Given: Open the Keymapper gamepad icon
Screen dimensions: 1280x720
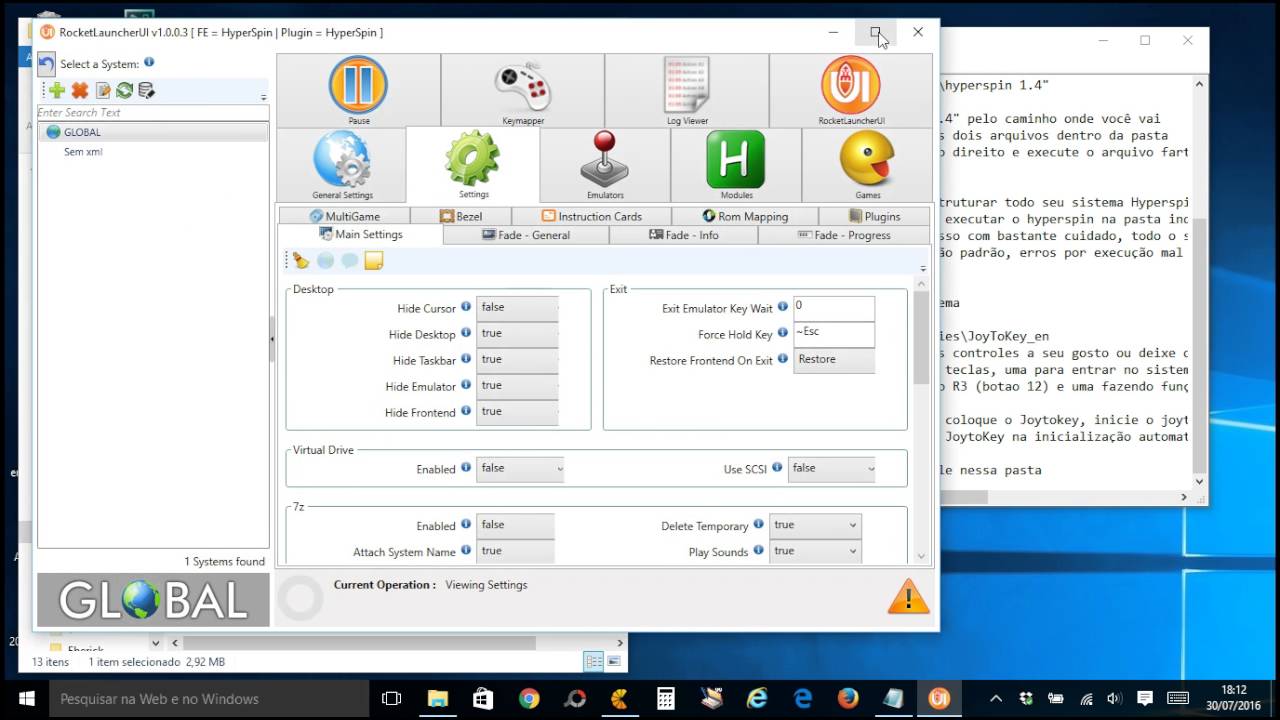Looking at the screenshot, I should (522, 86).
